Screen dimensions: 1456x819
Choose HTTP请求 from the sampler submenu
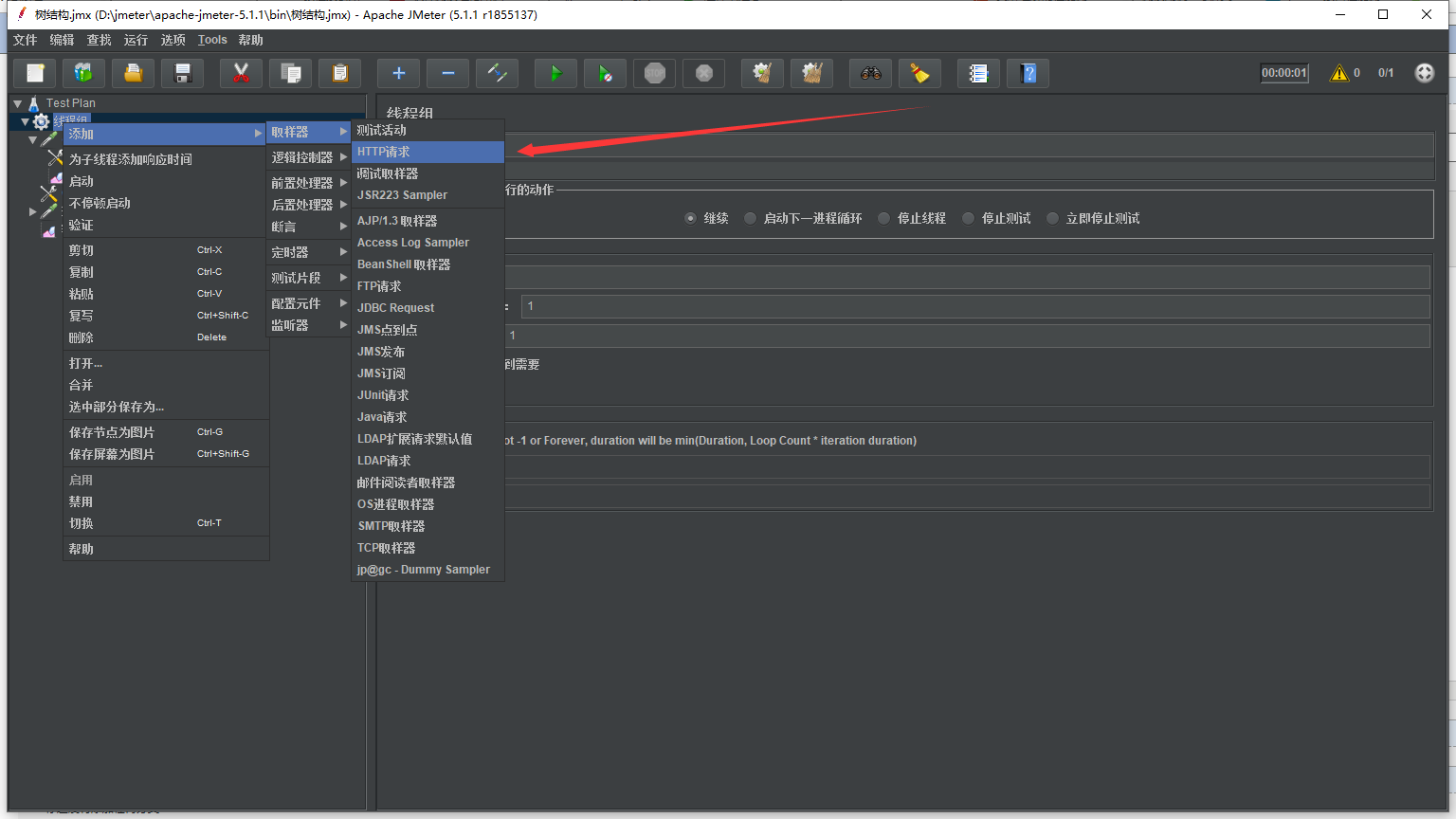428,152
